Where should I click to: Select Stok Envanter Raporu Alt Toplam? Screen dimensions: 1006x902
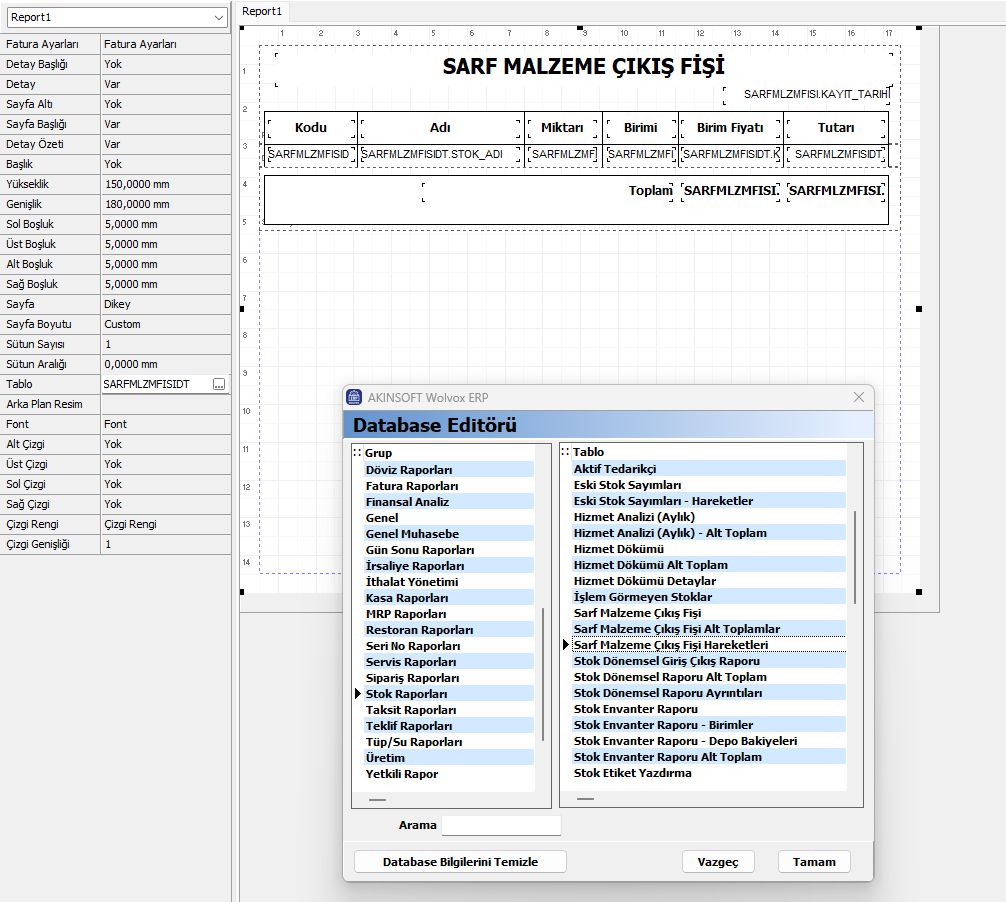tap(709, 757)
